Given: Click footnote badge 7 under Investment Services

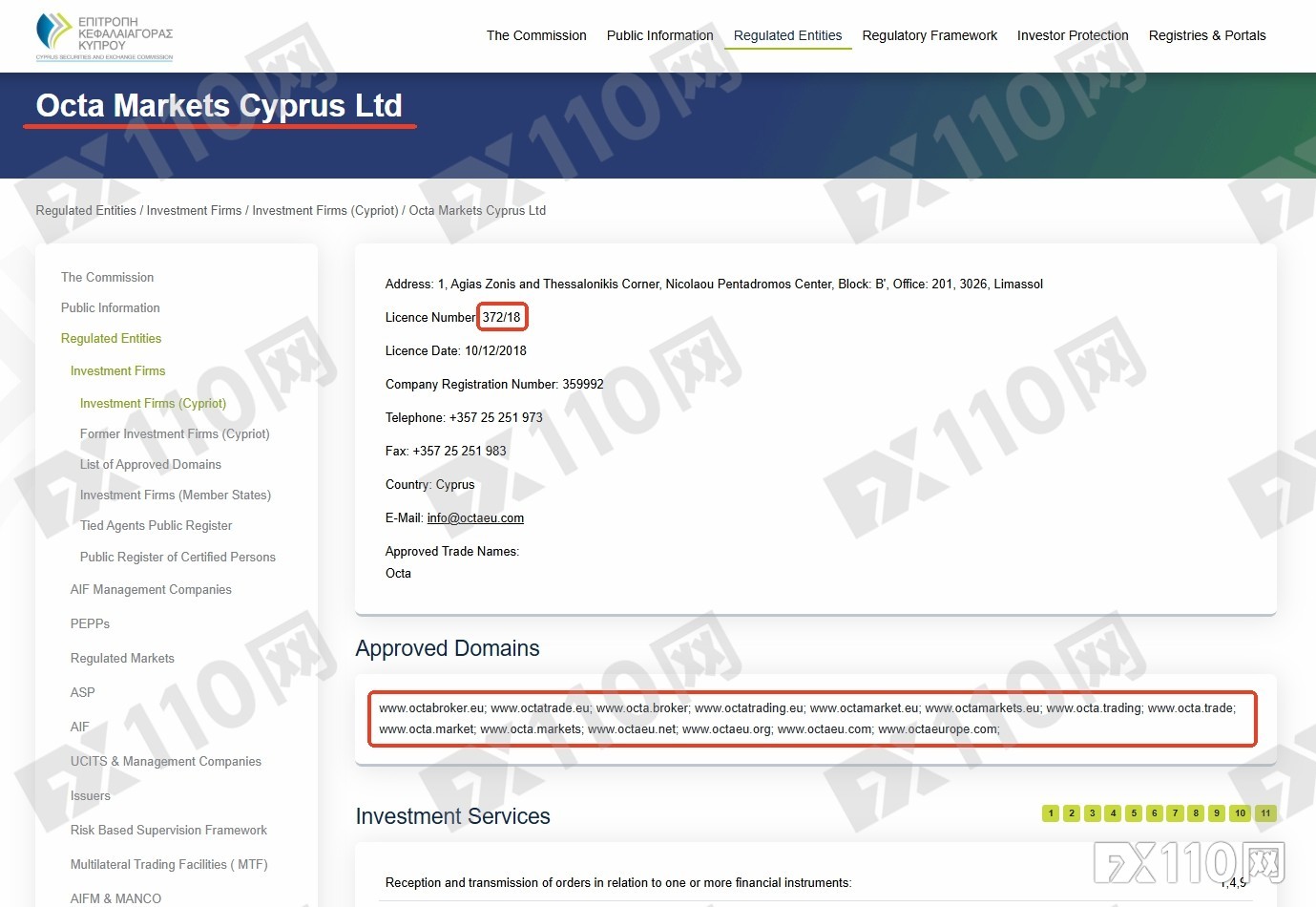Looking at the screenshot, I should point(1175,813).
